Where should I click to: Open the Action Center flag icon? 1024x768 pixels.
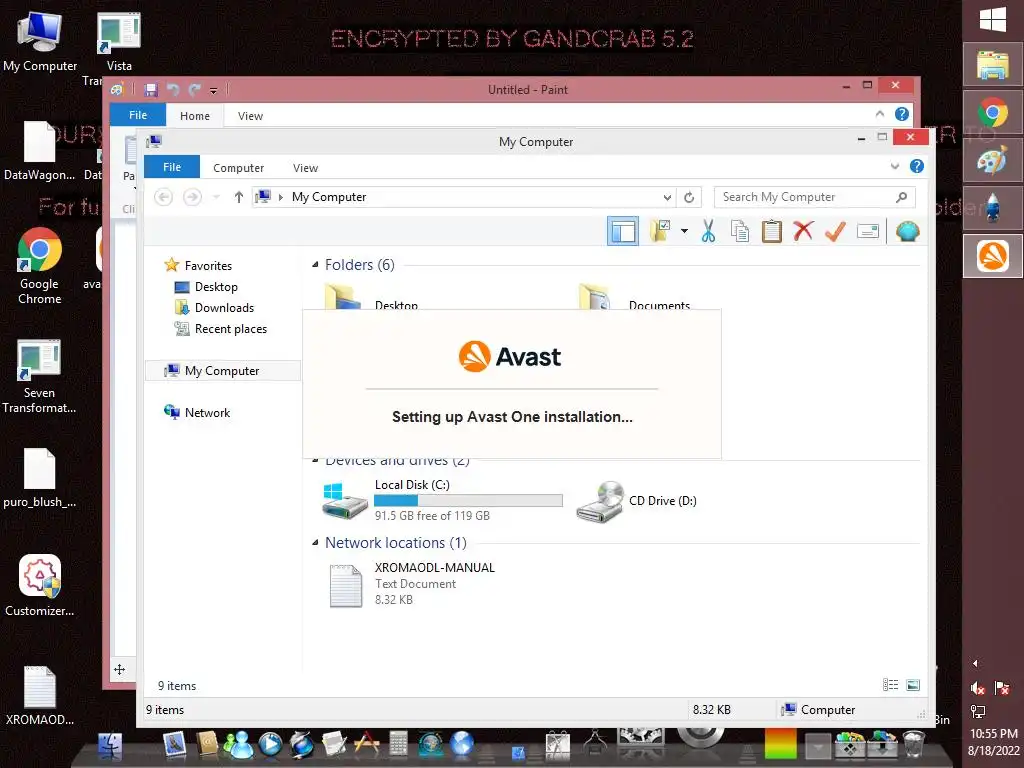point(1002,688)
